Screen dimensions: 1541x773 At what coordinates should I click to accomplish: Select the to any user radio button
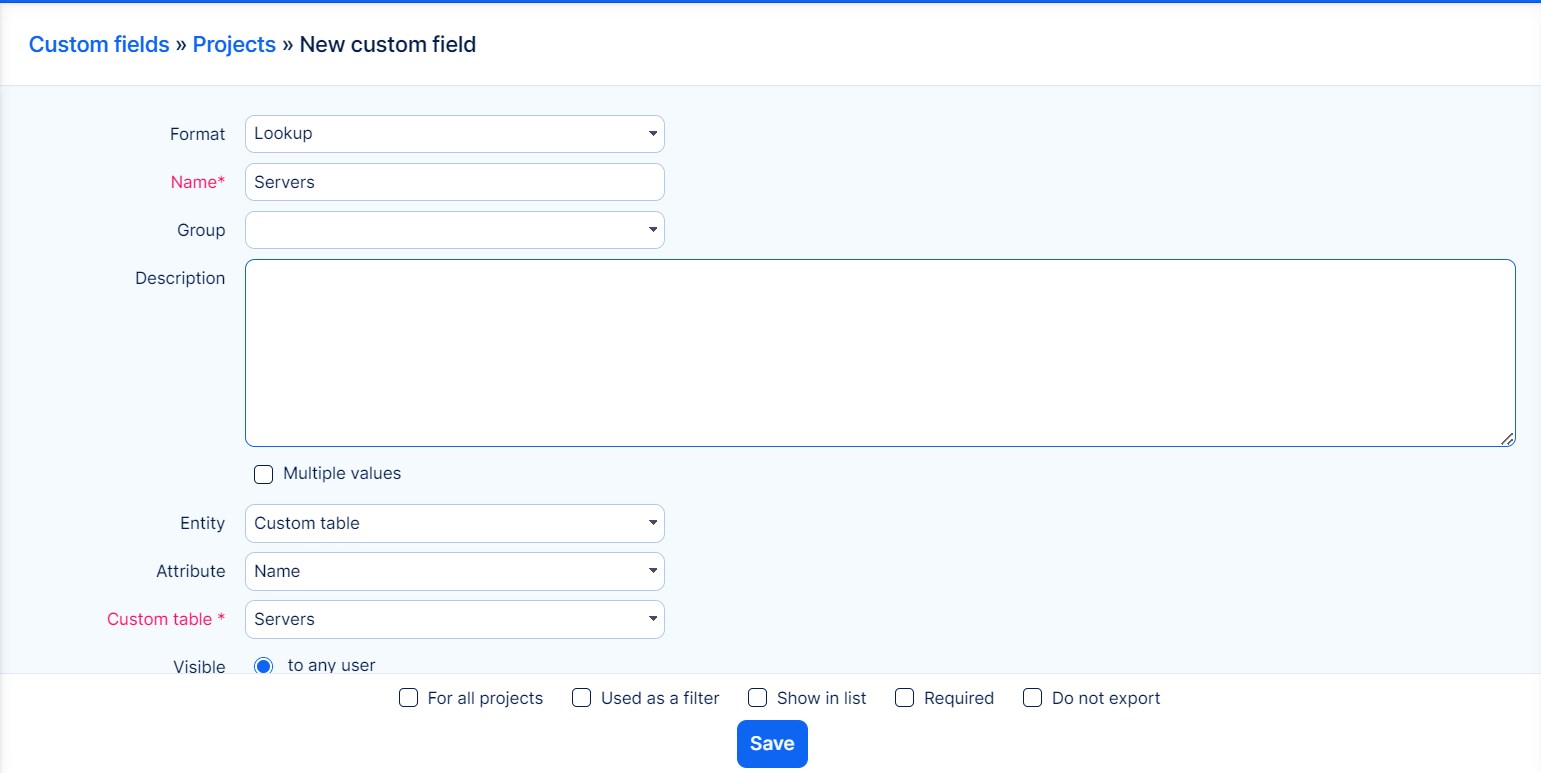(x=263, y=664)
